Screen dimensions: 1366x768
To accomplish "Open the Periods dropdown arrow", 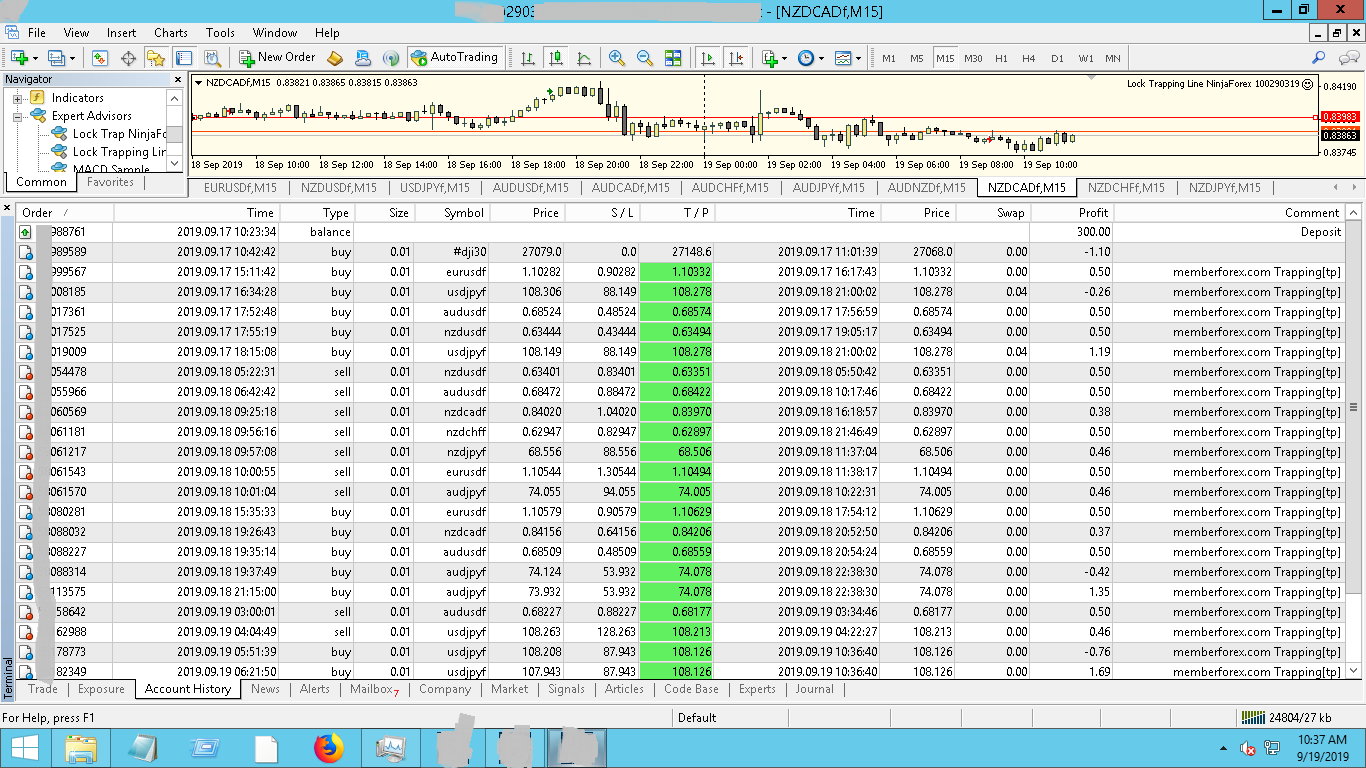I will tap(821, 58).
